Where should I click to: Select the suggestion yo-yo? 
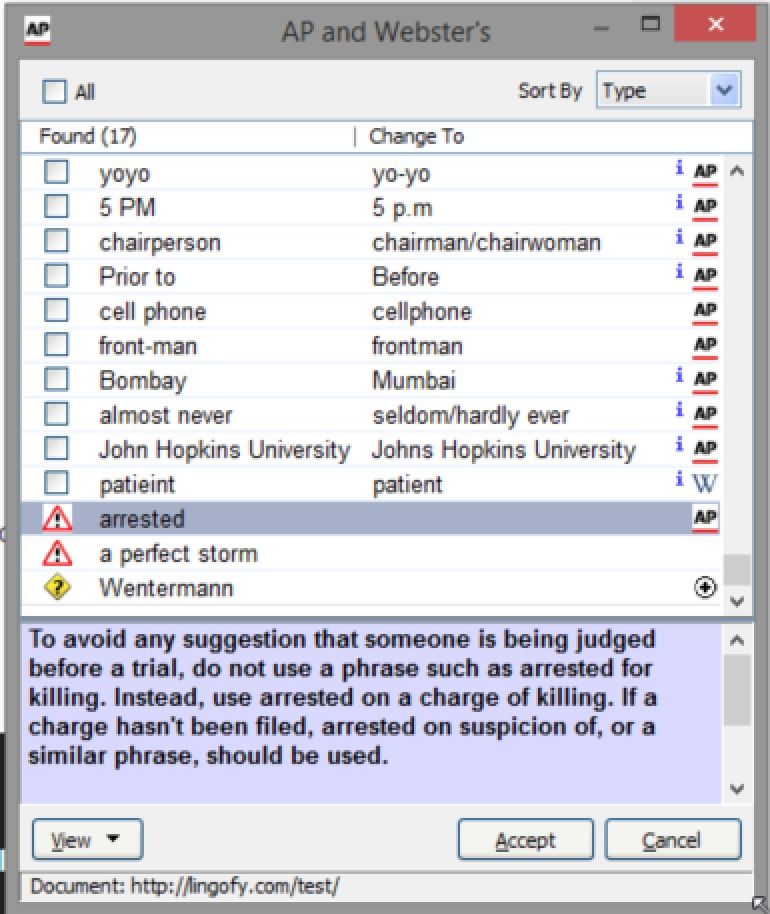(x=401, y=174)
